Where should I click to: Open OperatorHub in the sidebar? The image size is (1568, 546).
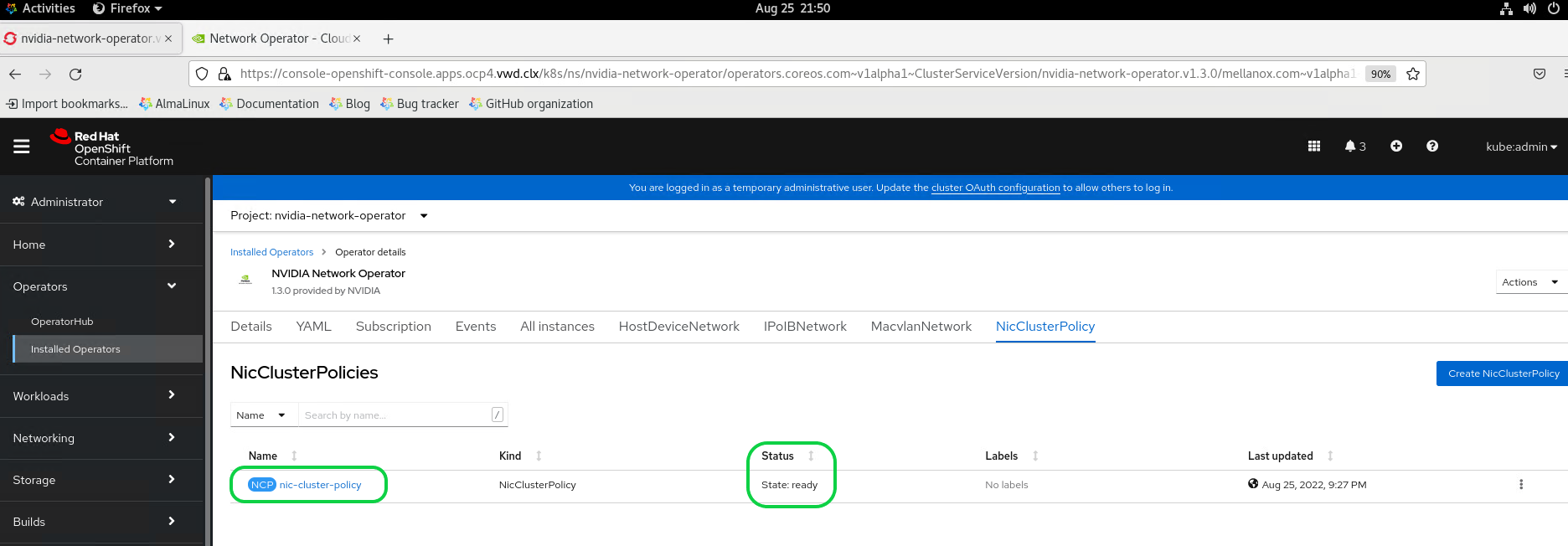point(62,322)
